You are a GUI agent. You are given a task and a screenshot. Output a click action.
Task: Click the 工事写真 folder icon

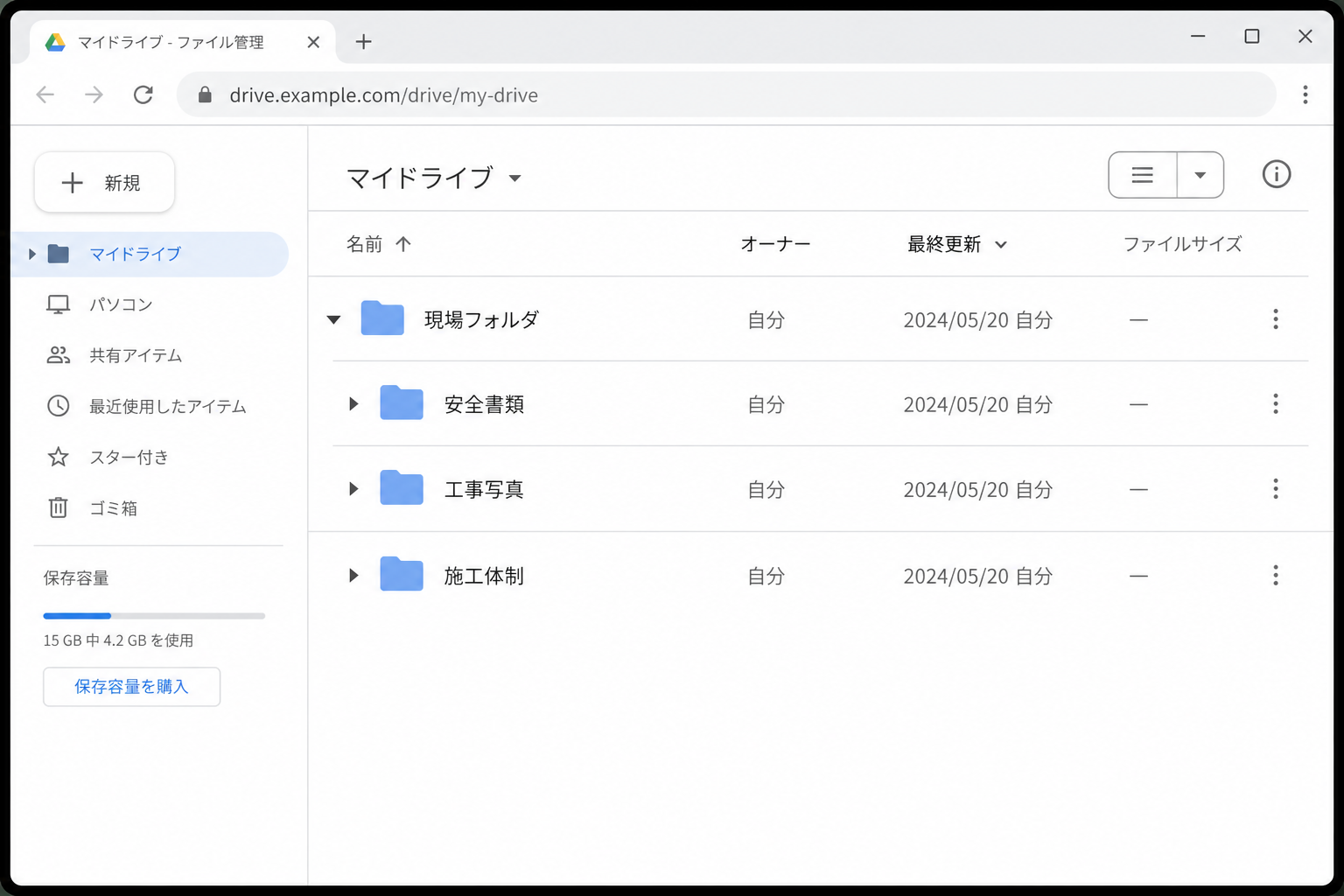pyautogui.click(x=402, y=487)
